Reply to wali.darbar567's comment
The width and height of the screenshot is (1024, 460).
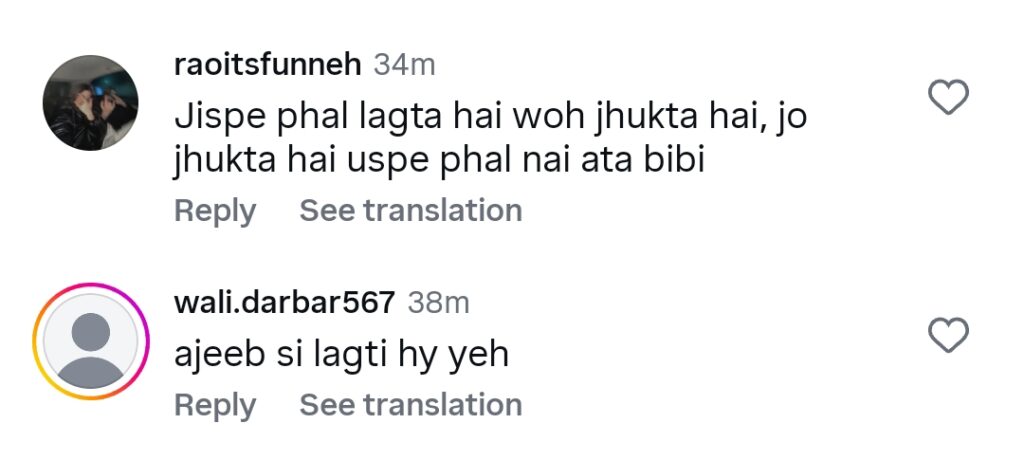(215, 405)
